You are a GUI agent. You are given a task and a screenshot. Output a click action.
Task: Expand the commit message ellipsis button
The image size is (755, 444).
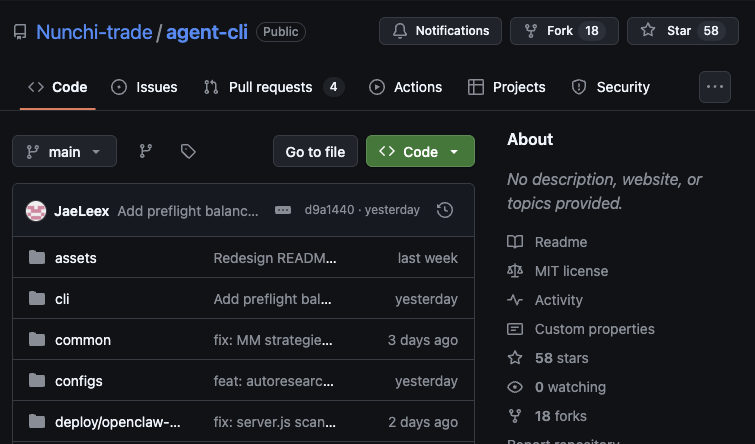click(283, 210)
